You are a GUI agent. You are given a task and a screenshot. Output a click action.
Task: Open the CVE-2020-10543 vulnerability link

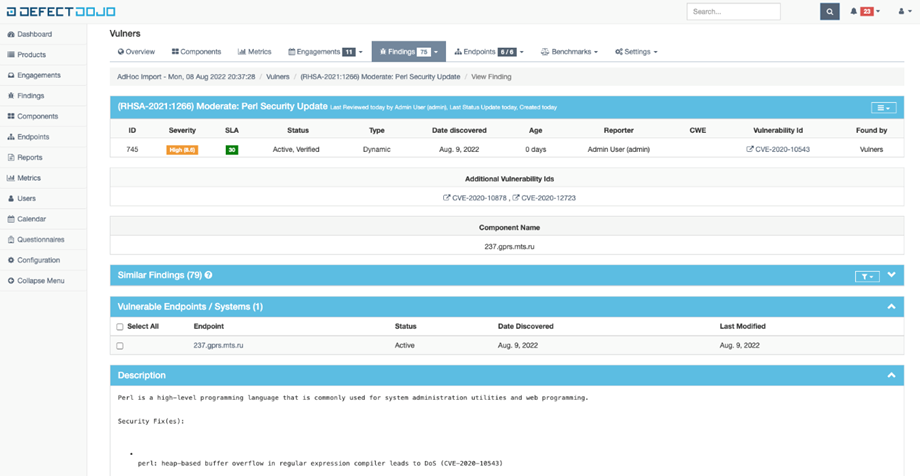point(777,150)
